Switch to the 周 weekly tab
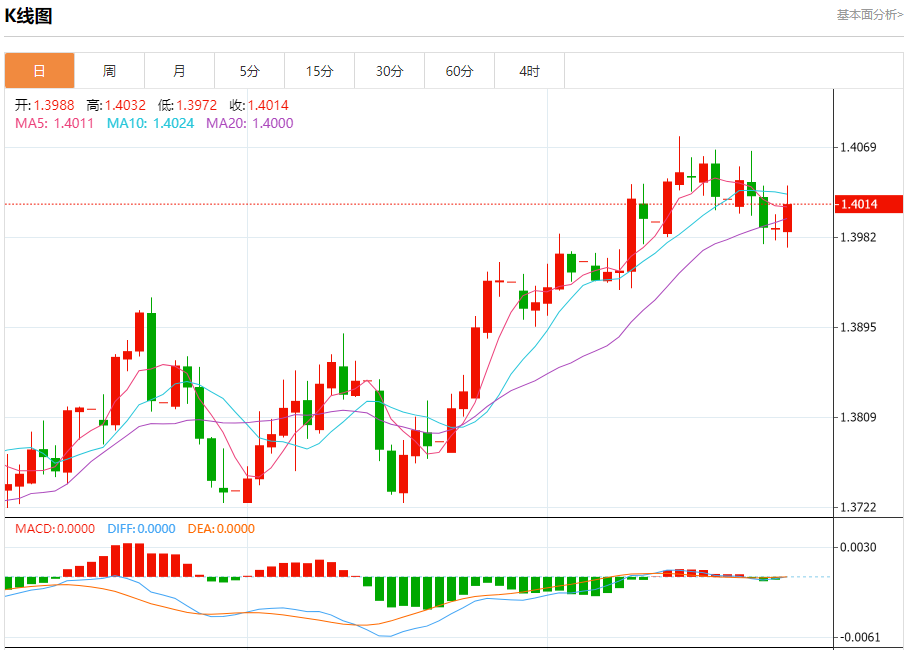This screenshot has width=910, height=650. point(109,71)
